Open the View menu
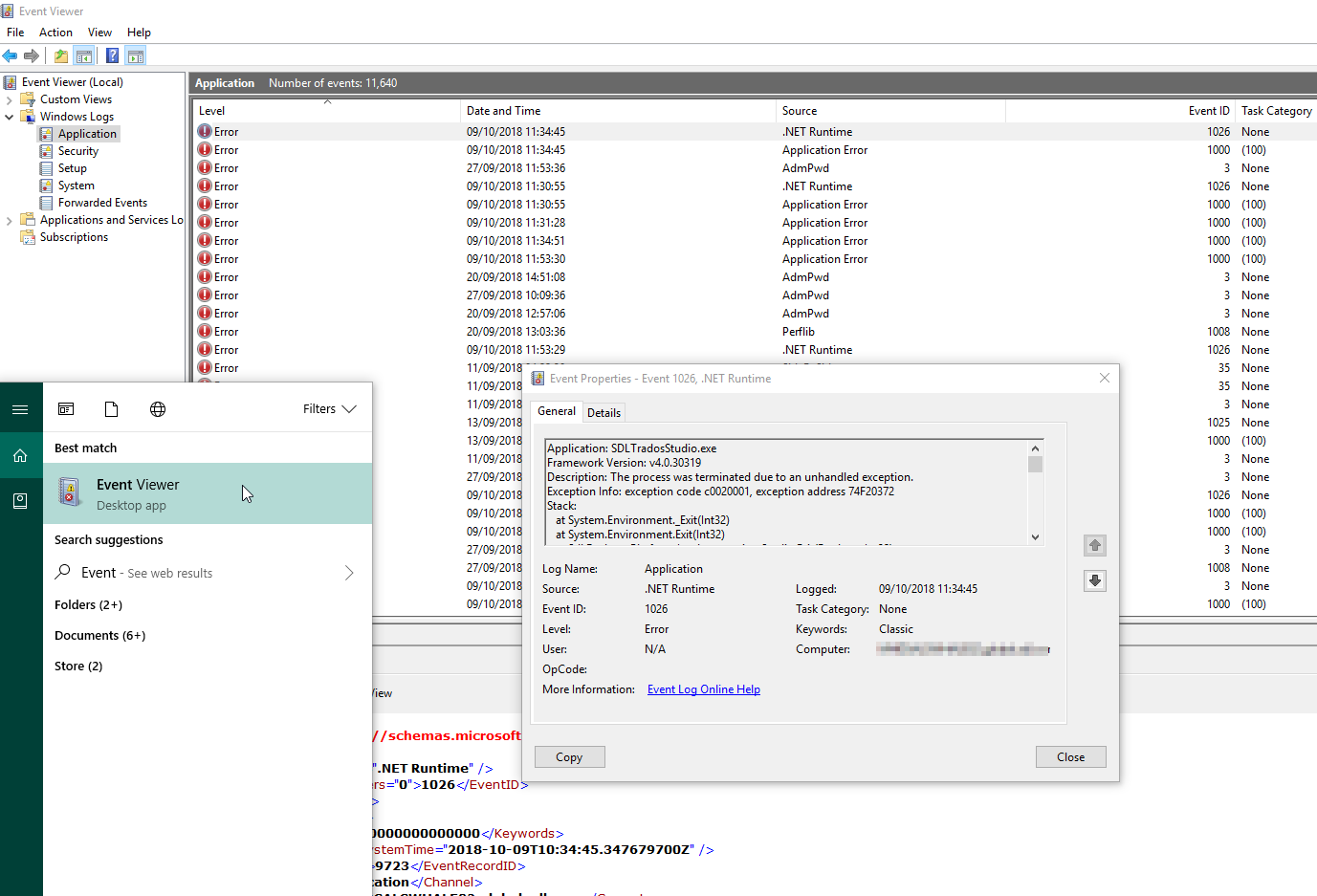1317x896 pixels. click(x=99, y=33)
